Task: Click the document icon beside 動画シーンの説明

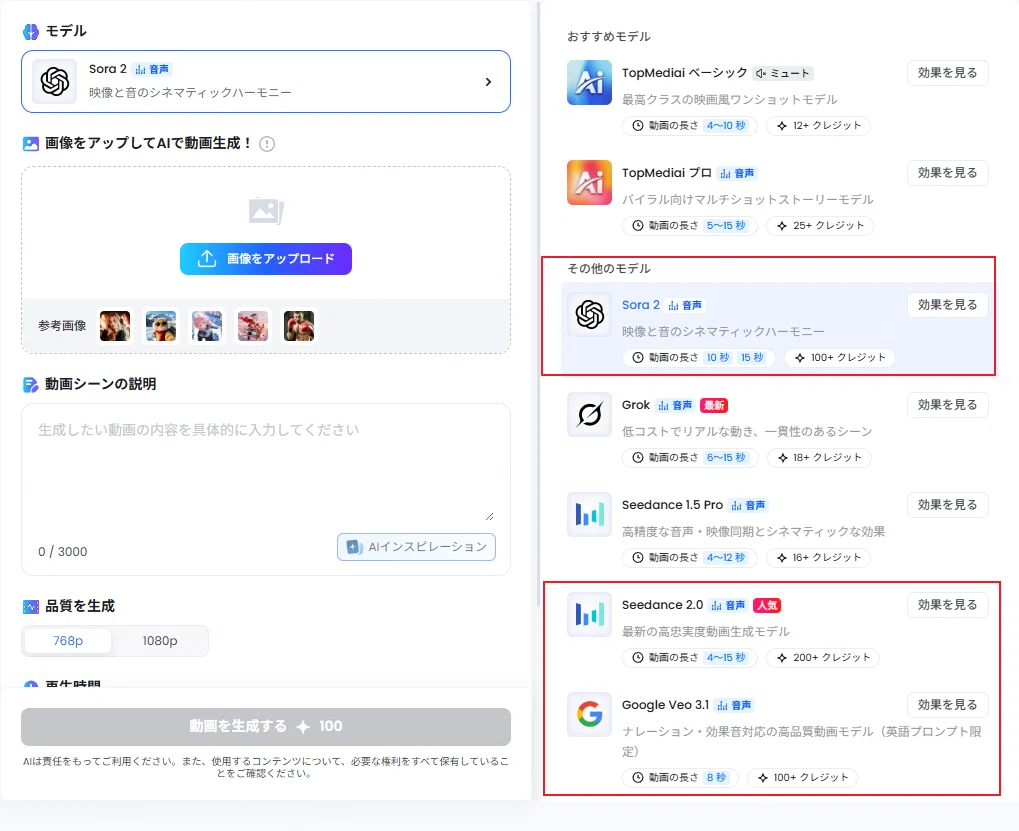Action: coord(31,385)
